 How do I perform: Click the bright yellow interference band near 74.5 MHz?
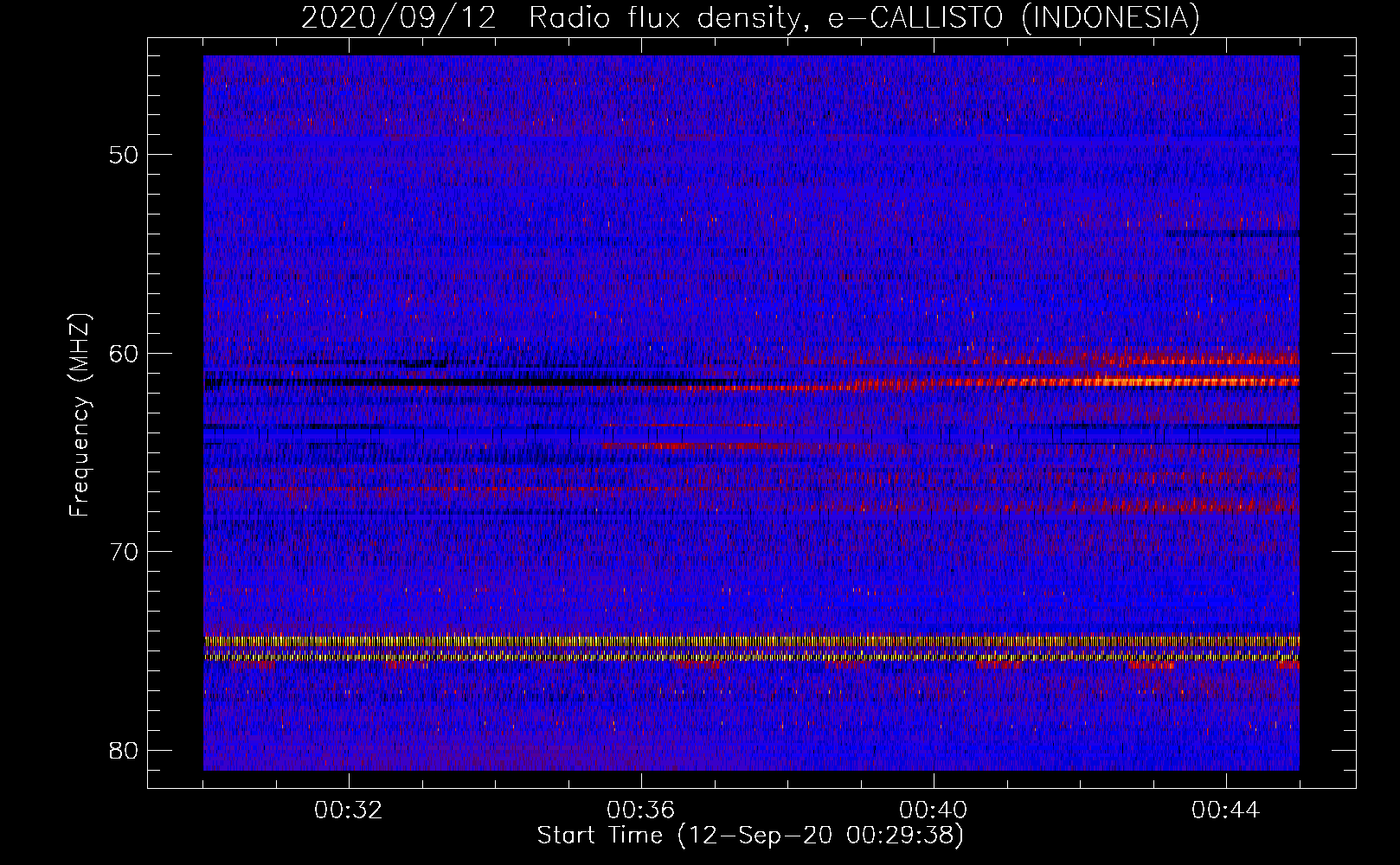pyautogui.click(x=751, y=641)
